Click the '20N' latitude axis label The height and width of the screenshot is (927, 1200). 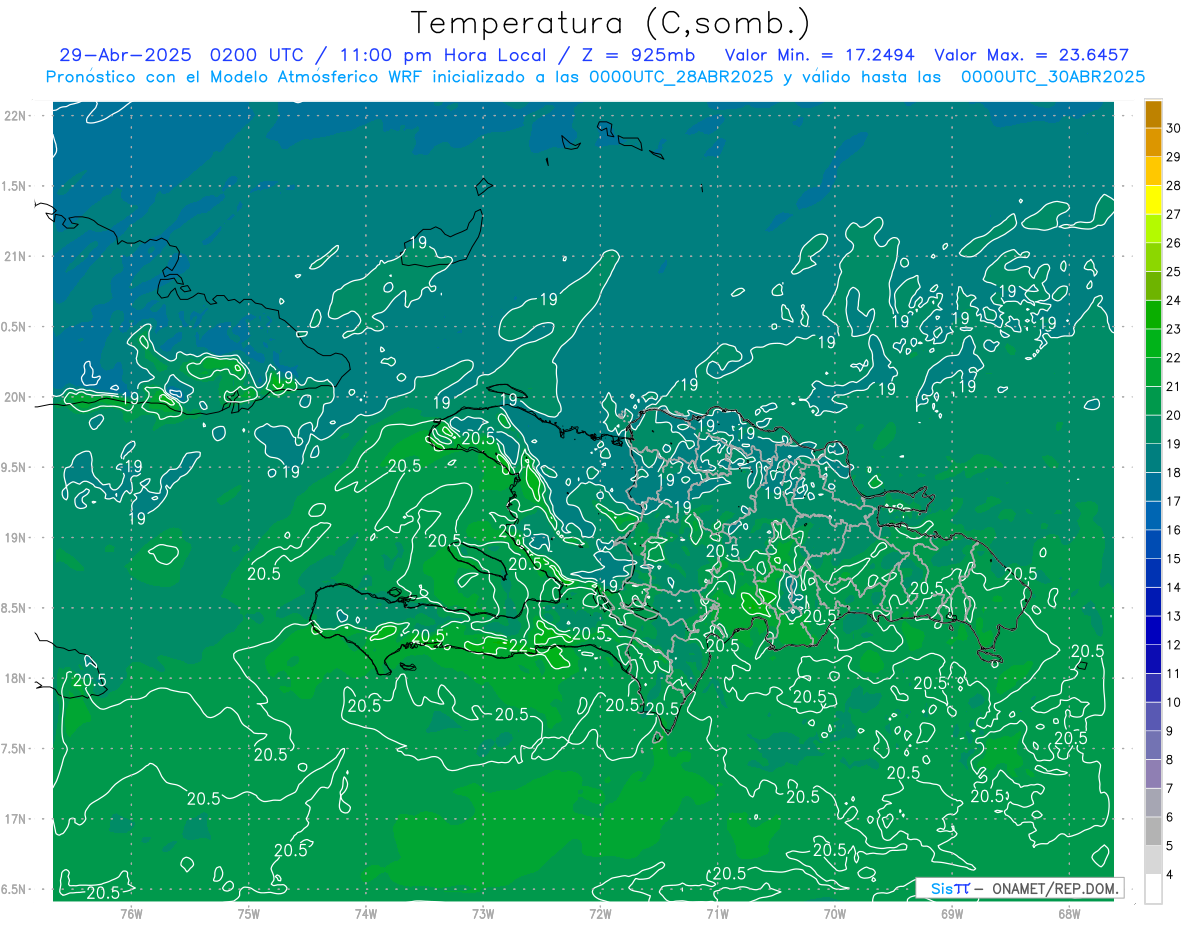coord(15,397)
